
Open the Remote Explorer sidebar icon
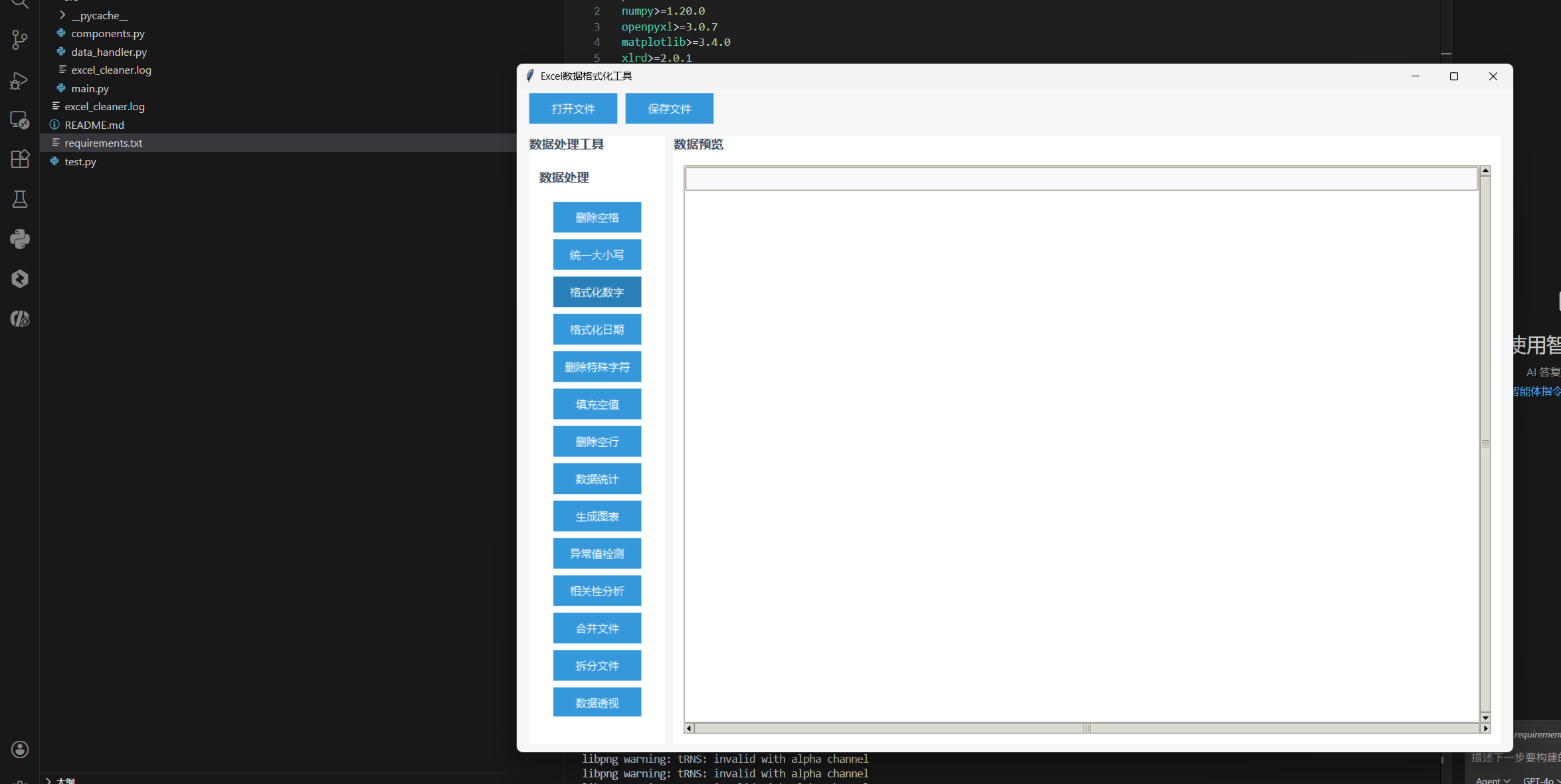(20, 120)
